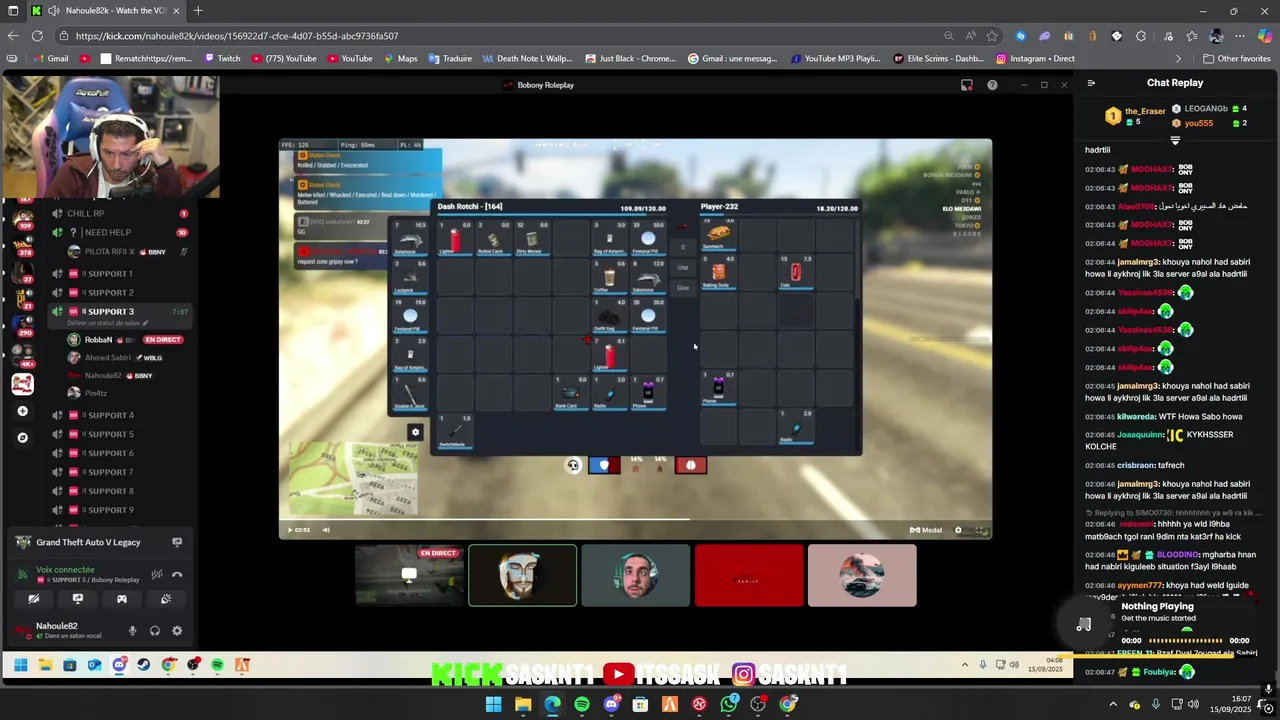Toggle the Discord camera button
Screen dimensions: 1280x720
33,599
